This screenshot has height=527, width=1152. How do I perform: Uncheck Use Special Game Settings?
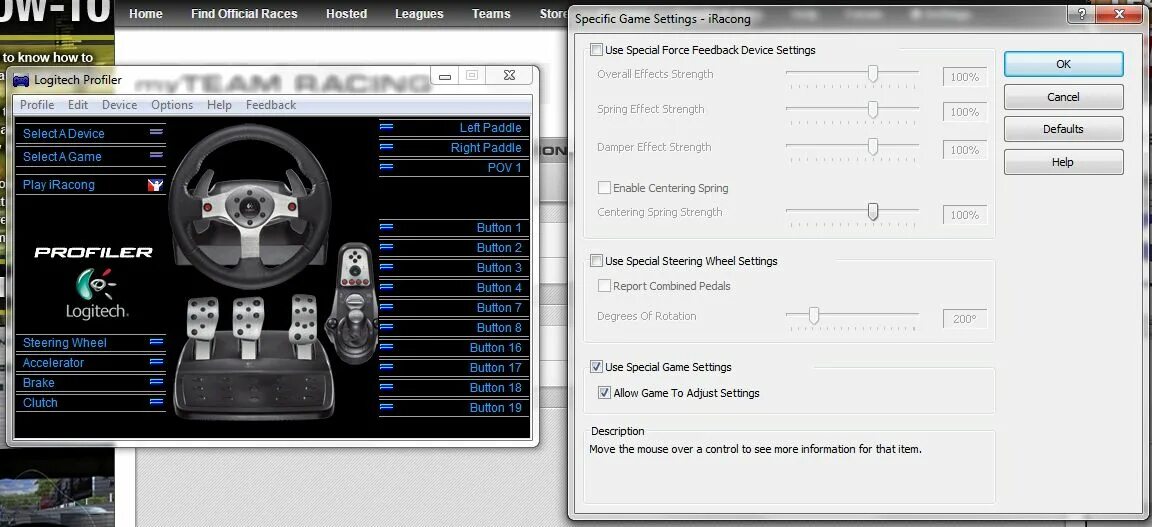click(x=596, y=366)
